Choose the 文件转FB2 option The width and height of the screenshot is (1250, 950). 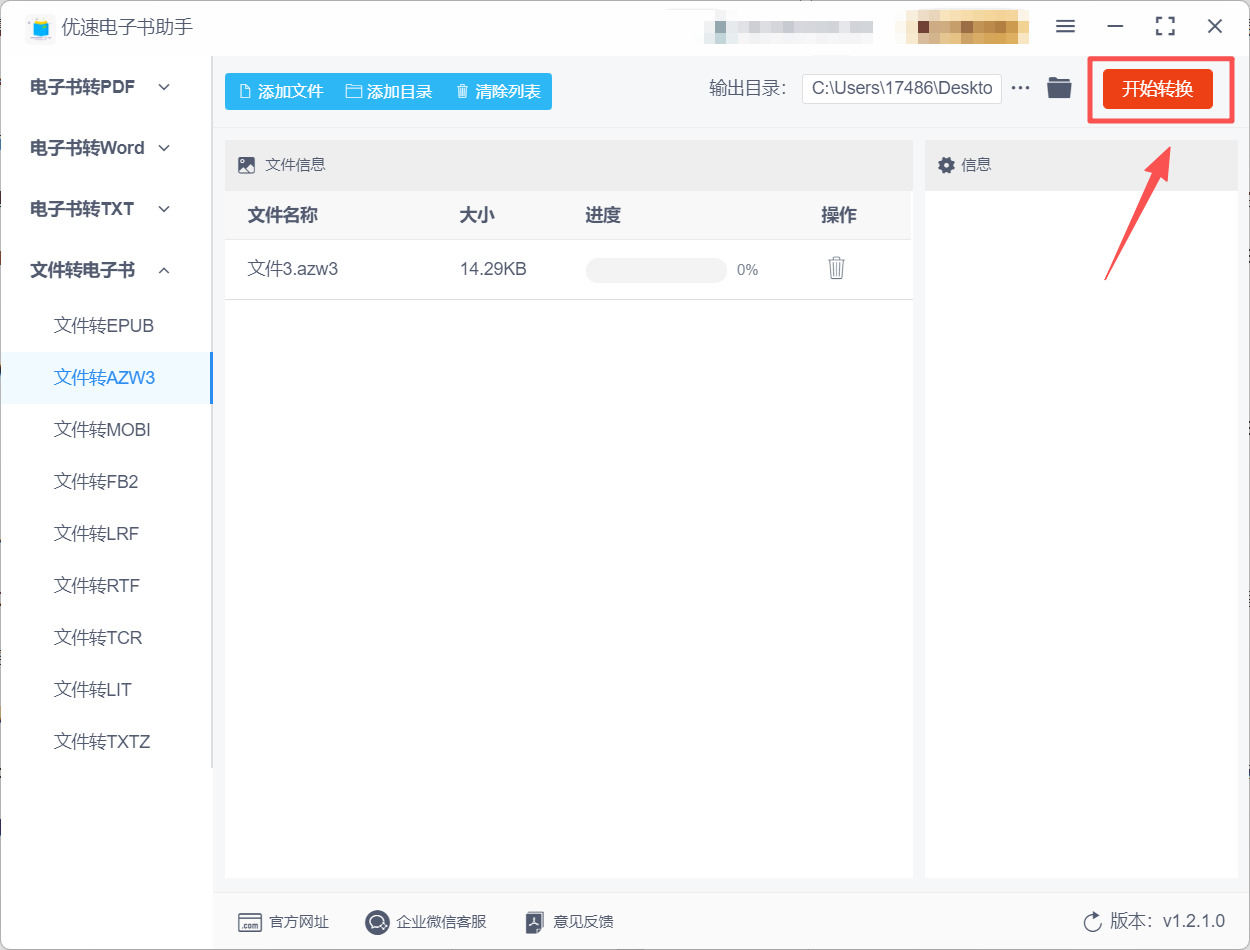[x=96, y=482]
